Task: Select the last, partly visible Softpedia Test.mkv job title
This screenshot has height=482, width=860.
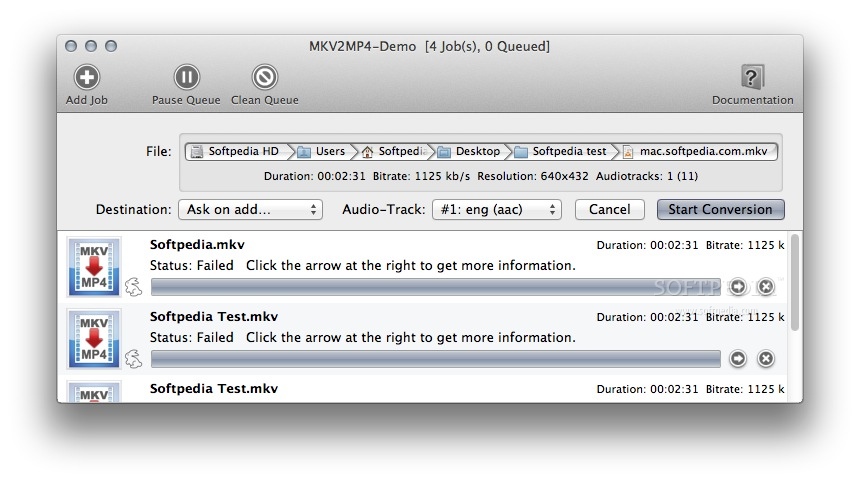Action: (x=214, y=388)
